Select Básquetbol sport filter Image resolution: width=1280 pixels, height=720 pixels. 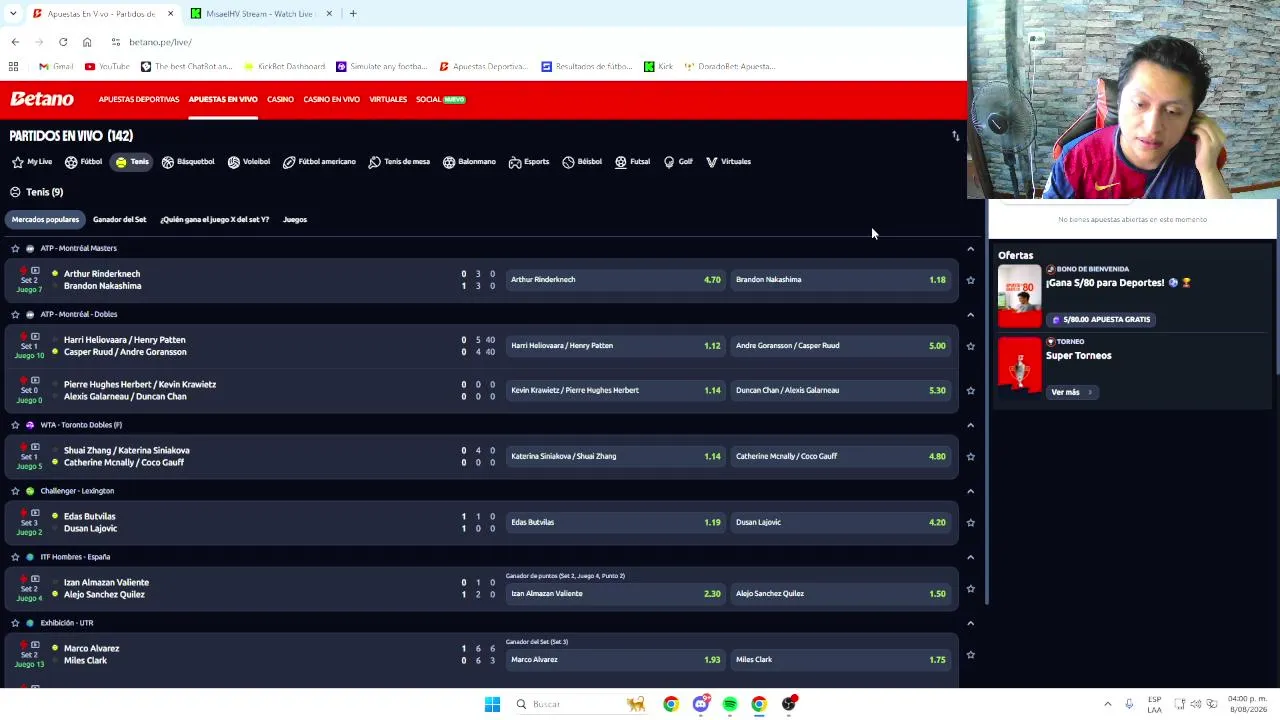tap(188, 162)
